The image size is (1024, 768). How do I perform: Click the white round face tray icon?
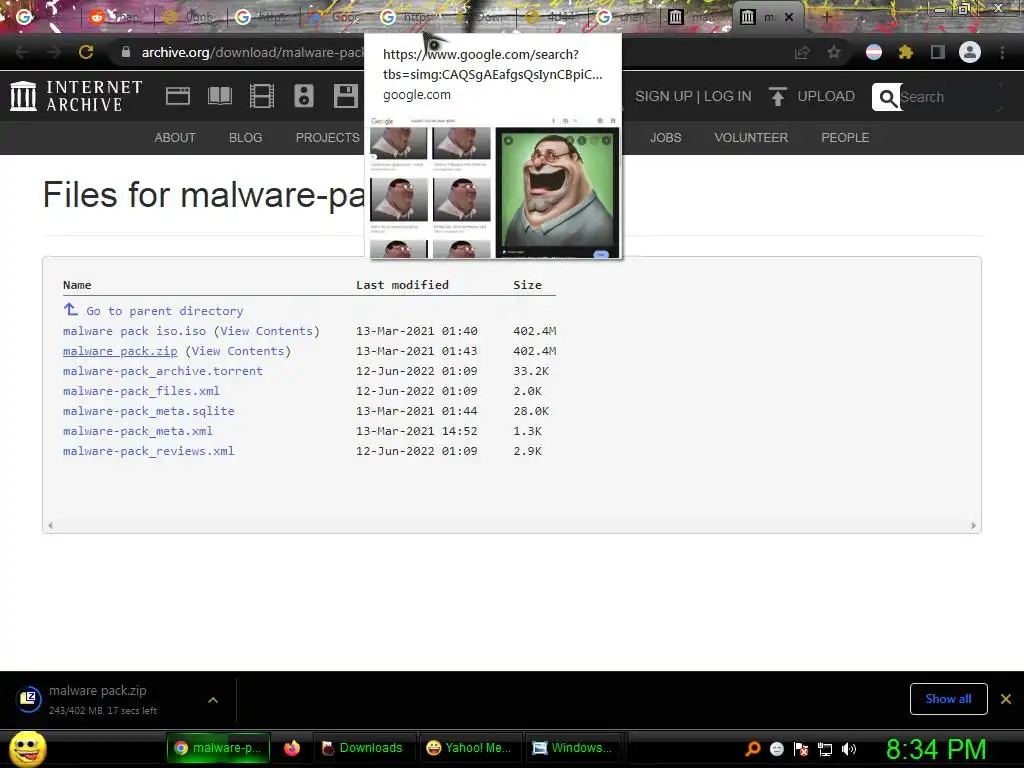tap(776, 749)
